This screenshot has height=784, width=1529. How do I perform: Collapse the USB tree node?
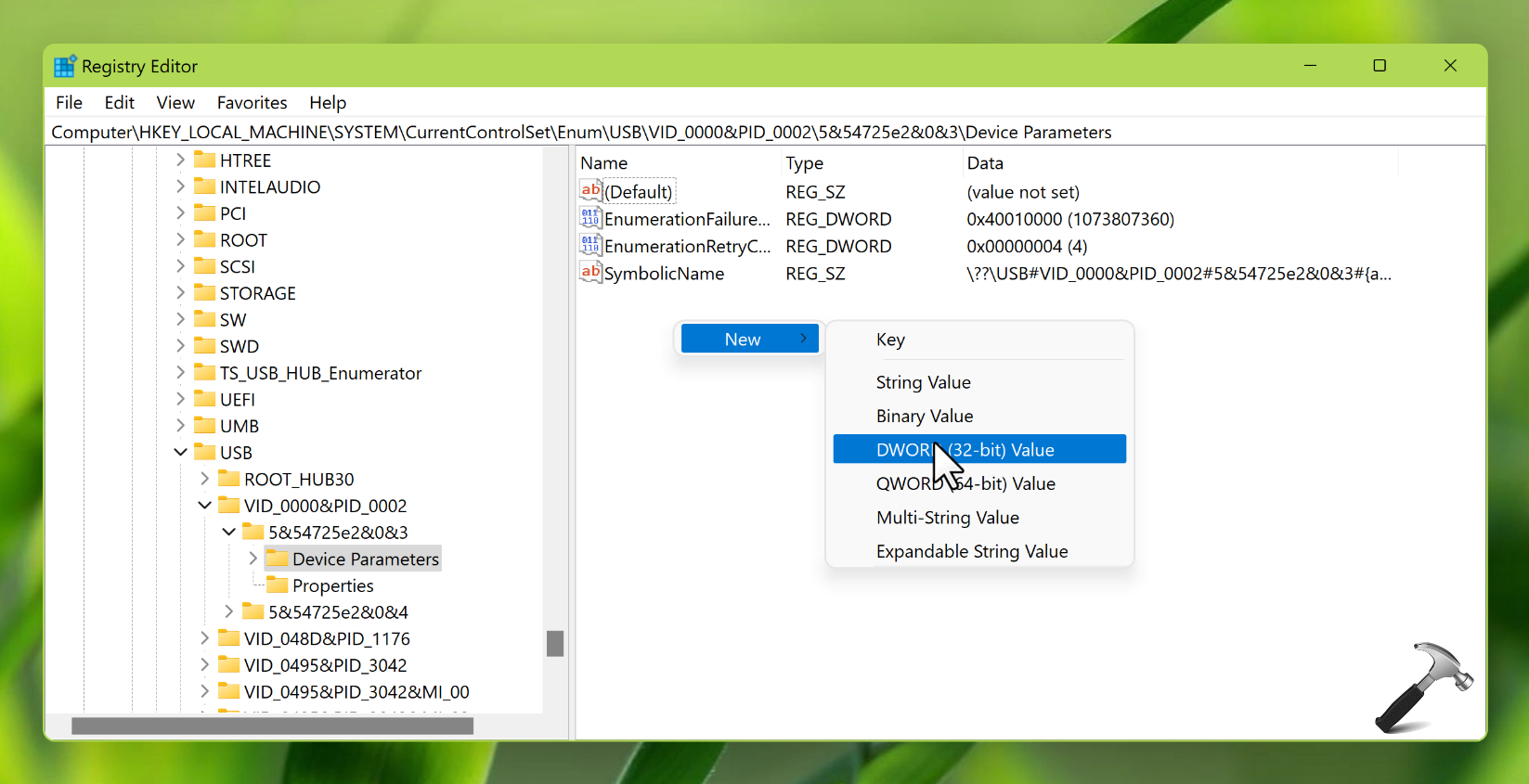180,452
